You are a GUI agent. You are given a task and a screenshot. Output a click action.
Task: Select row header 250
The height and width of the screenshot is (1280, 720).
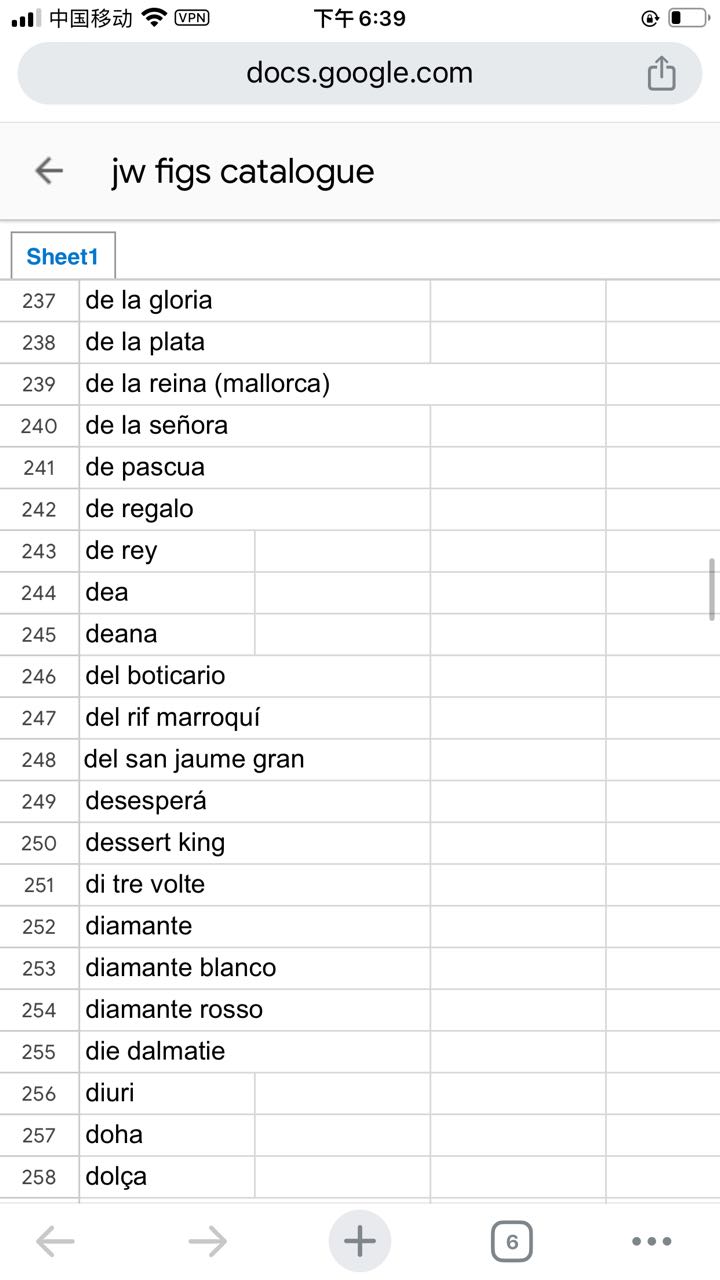click(x=39, y=843)
